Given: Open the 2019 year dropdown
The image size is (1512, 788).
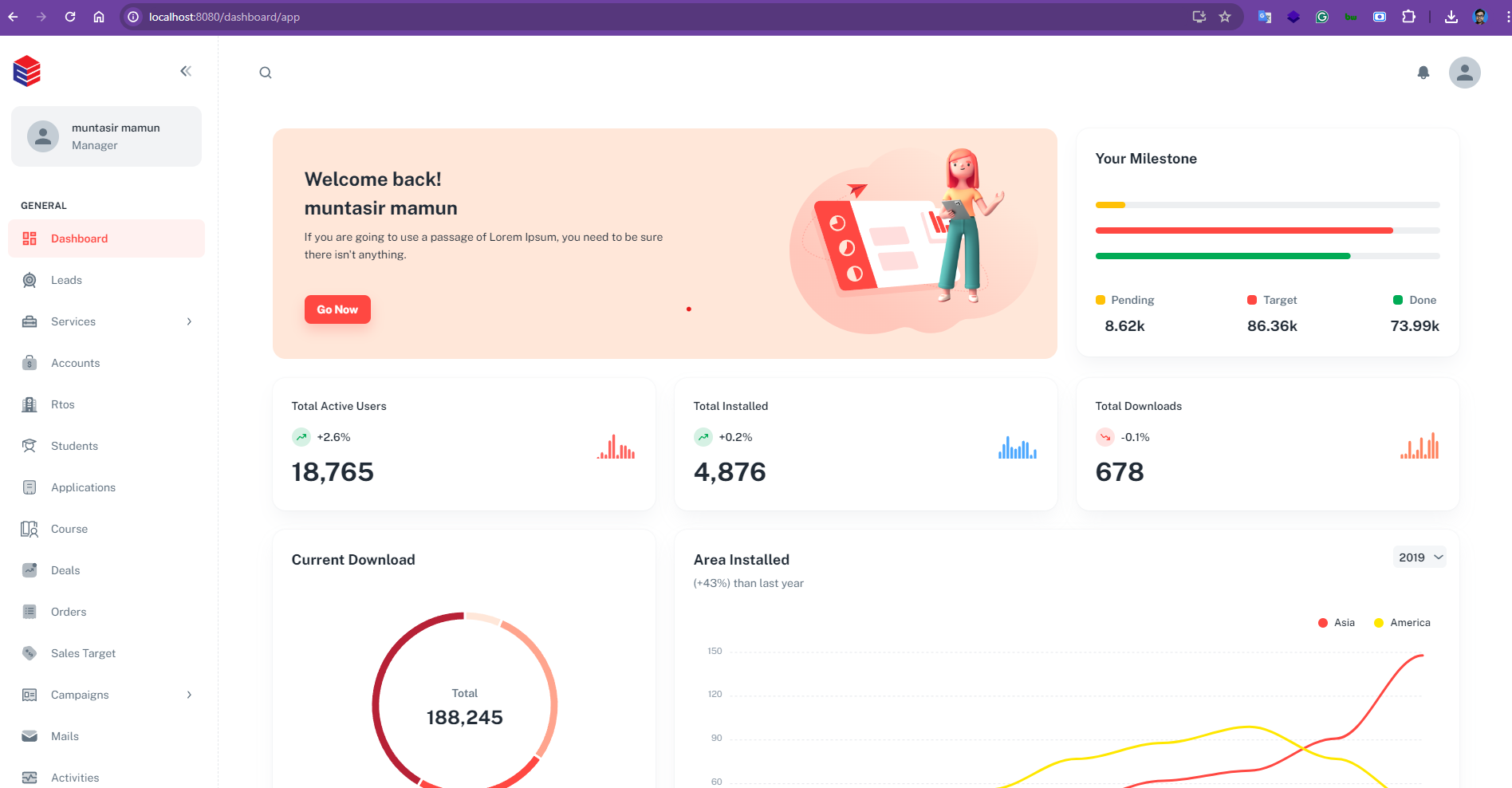Looking at the screenshot, I should tap(1419, 558).
